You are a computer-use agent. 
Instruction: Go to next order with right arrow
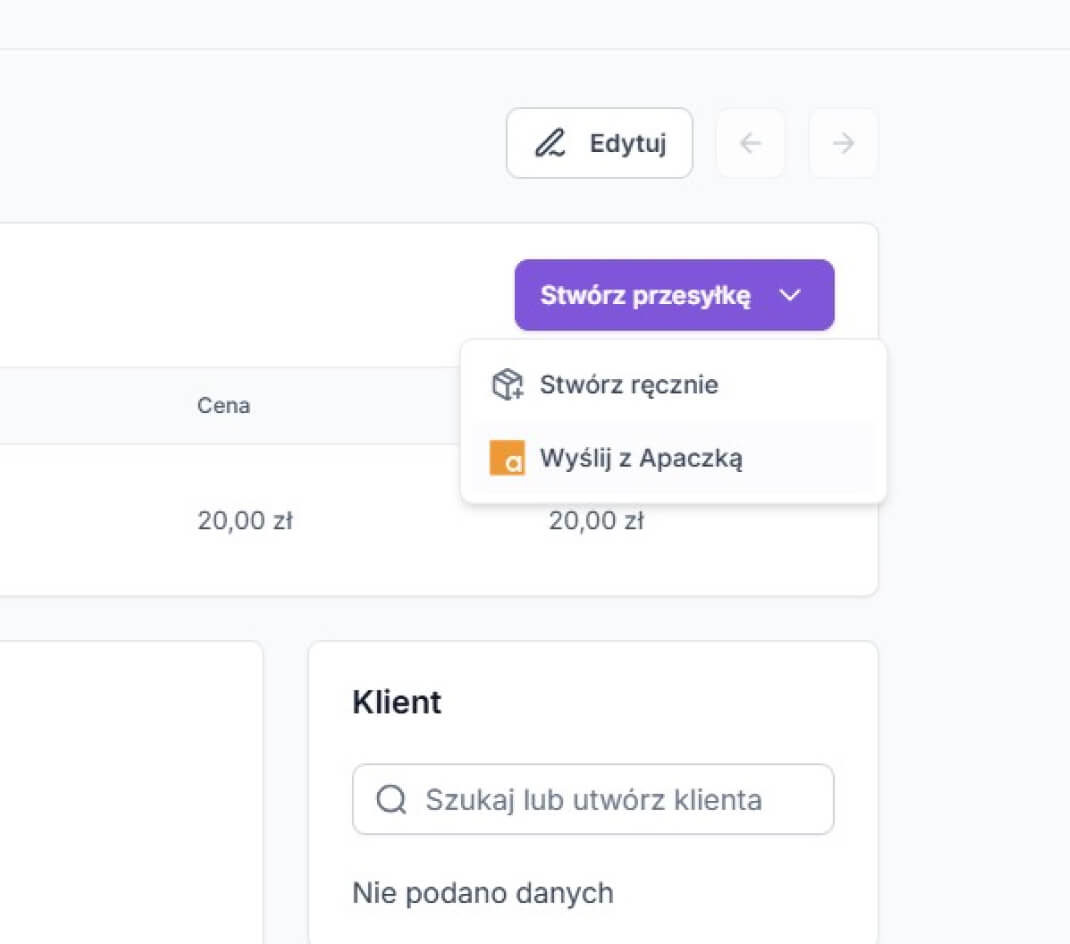[843, 143]
